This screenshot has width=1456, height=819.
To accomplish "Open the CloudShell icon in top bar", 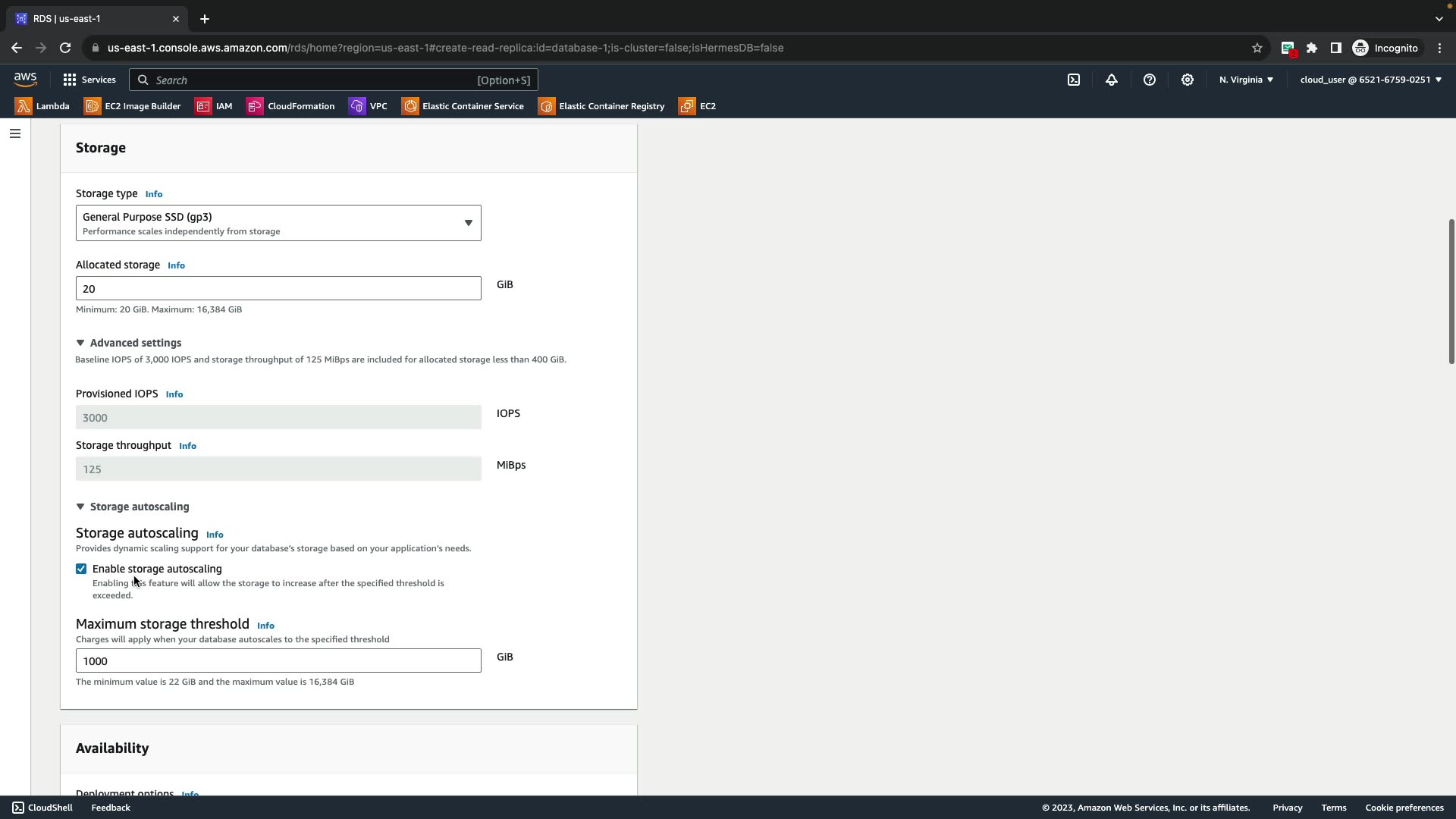I will click(x=1074, y=80).
